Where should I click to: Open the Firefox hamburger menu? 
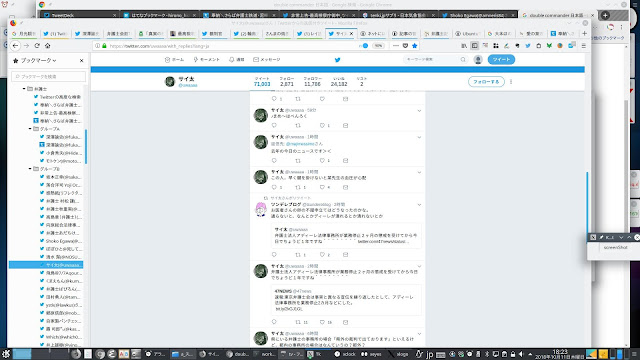click(x=584, y=46)
